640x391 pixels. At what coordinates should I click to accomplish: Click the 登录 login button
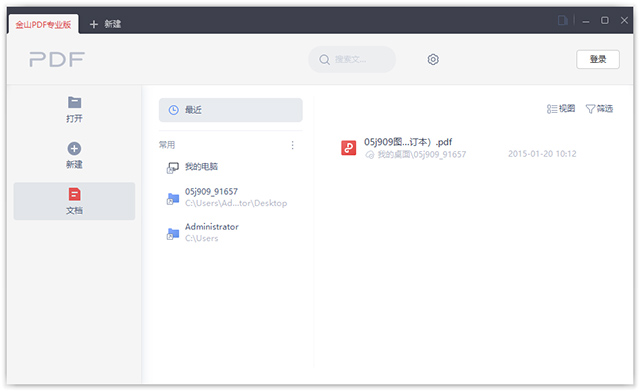click(x=598, y=59)
